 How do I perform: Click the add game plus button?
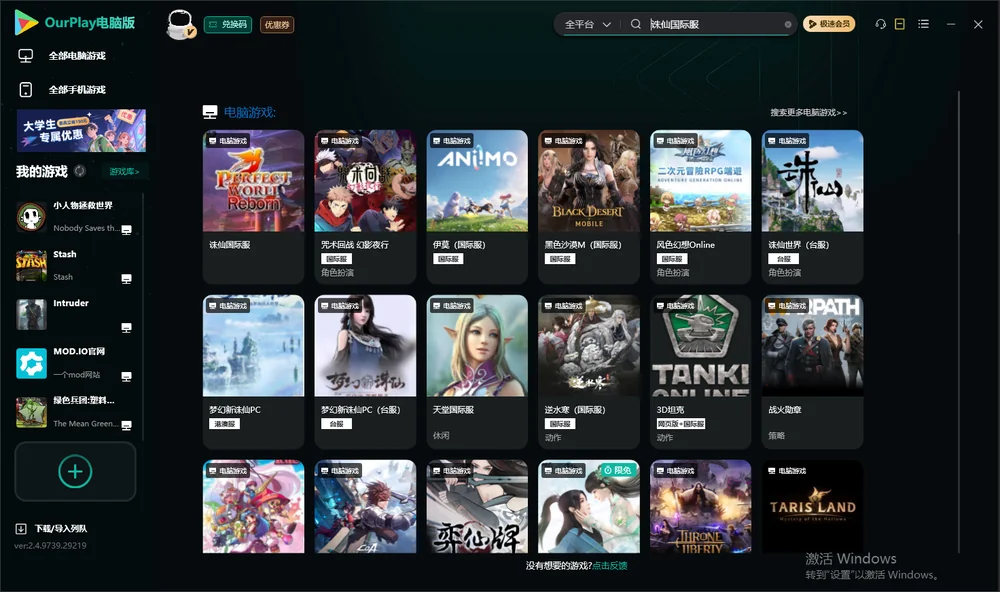tap(75, 471)
